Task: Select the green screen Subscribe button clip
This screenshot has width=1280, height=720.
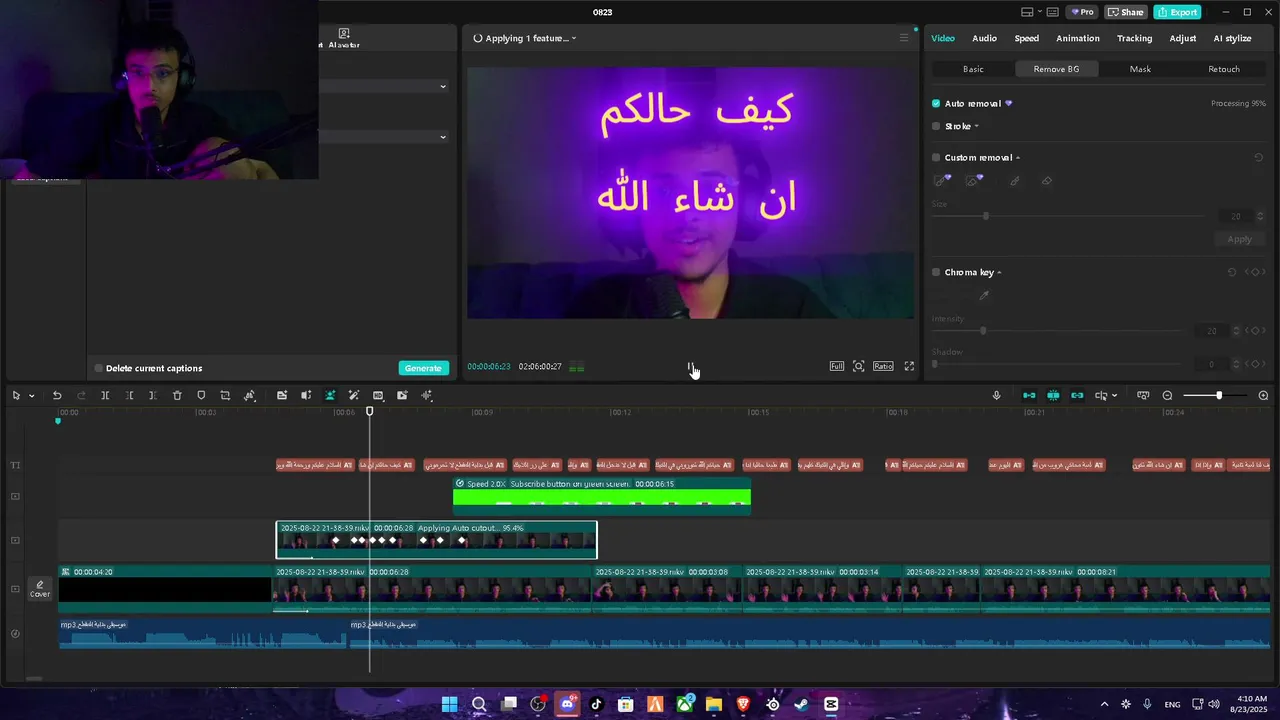Action: coord(601,496)
